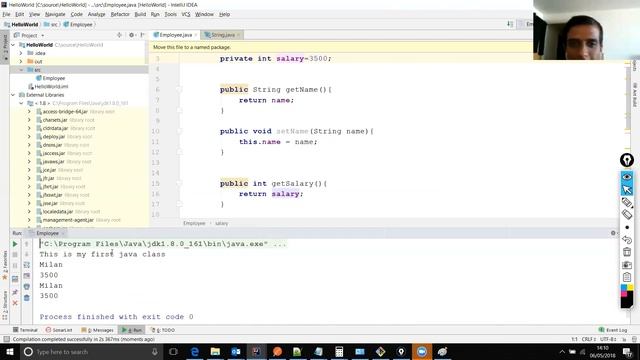
Task: Click the Scroll from Source target icon
Action: click(x=119, y=35)
